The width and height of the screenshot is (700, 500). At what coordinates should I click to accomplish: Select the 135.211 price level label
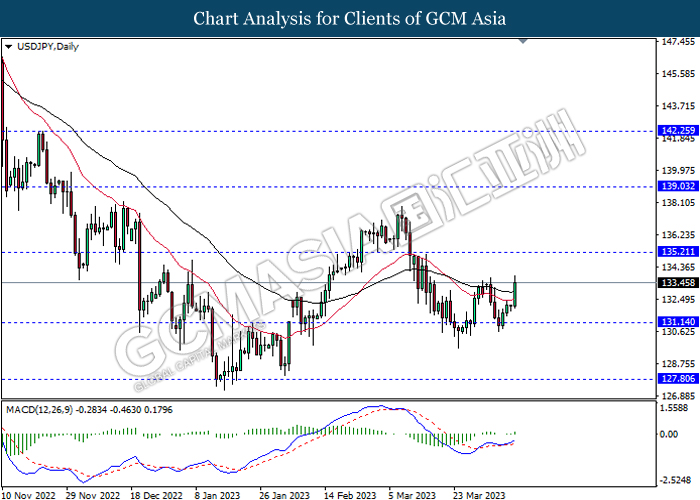678,252
